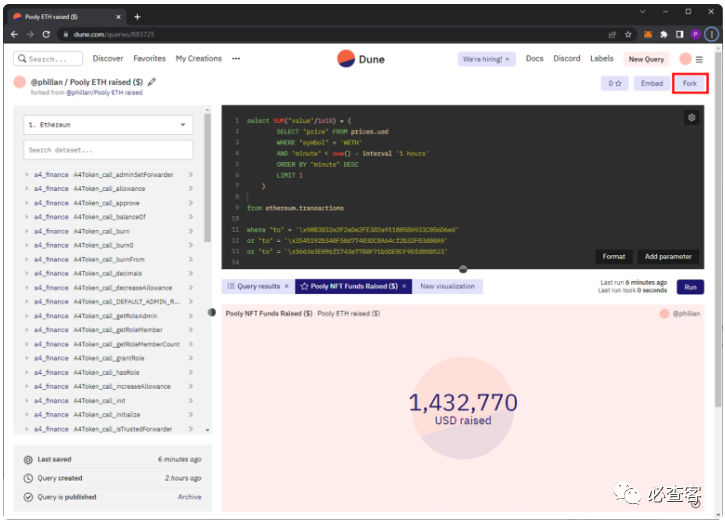Open Favorites in the top navigation

coord(149,58)
